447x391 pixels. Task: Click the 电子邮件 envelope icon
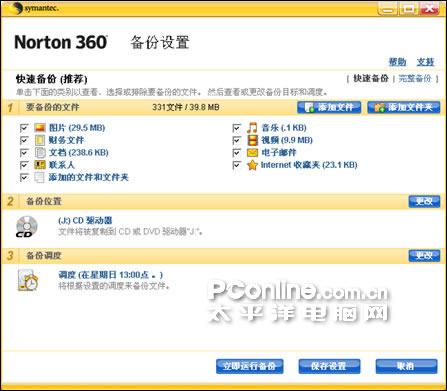(252, 153)
